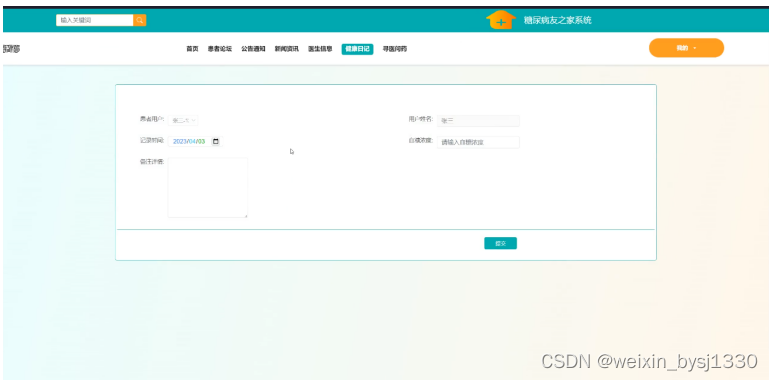Open the 首页 nav item
Viewport: 773px width, 381px height.
pyautogui.click(x=192, y=49)
